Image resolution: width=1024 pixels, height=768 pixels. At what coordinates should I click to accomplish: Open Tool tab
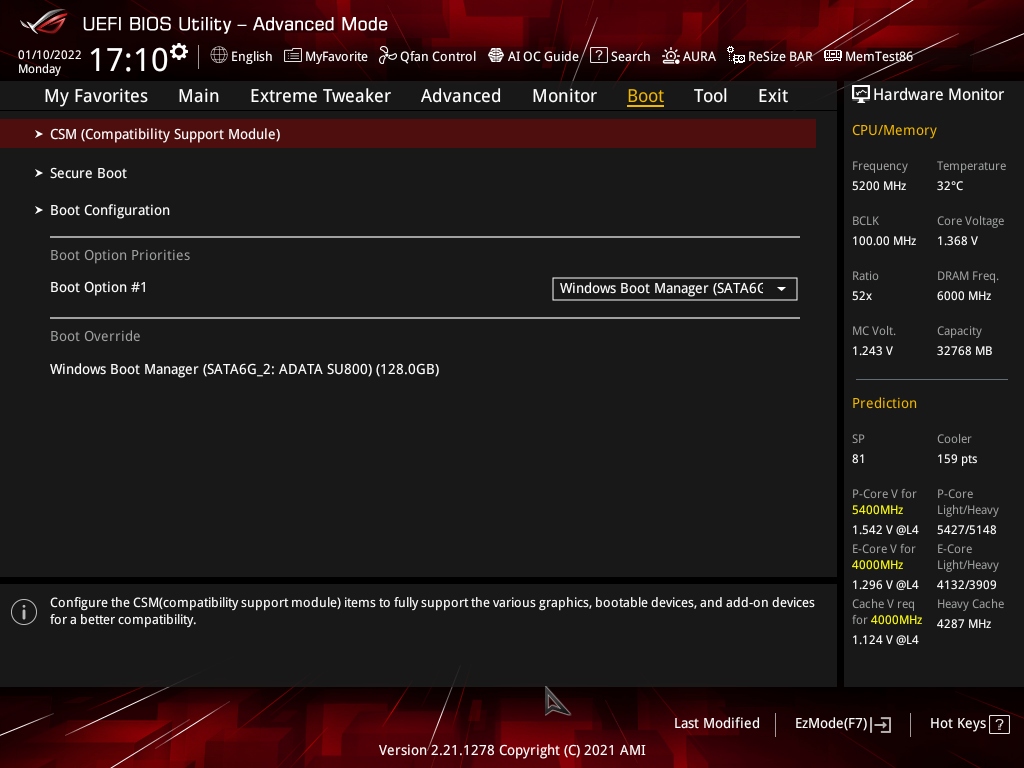tap(710, 96)
